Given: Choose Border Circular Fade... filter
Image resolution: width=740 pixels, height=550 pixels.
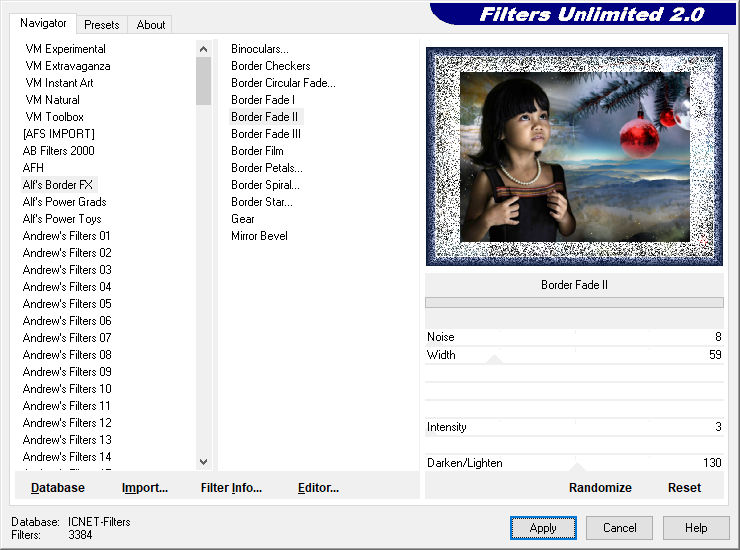Looking at the screenshot, I should pyautogui.click(x=284, y=83).
